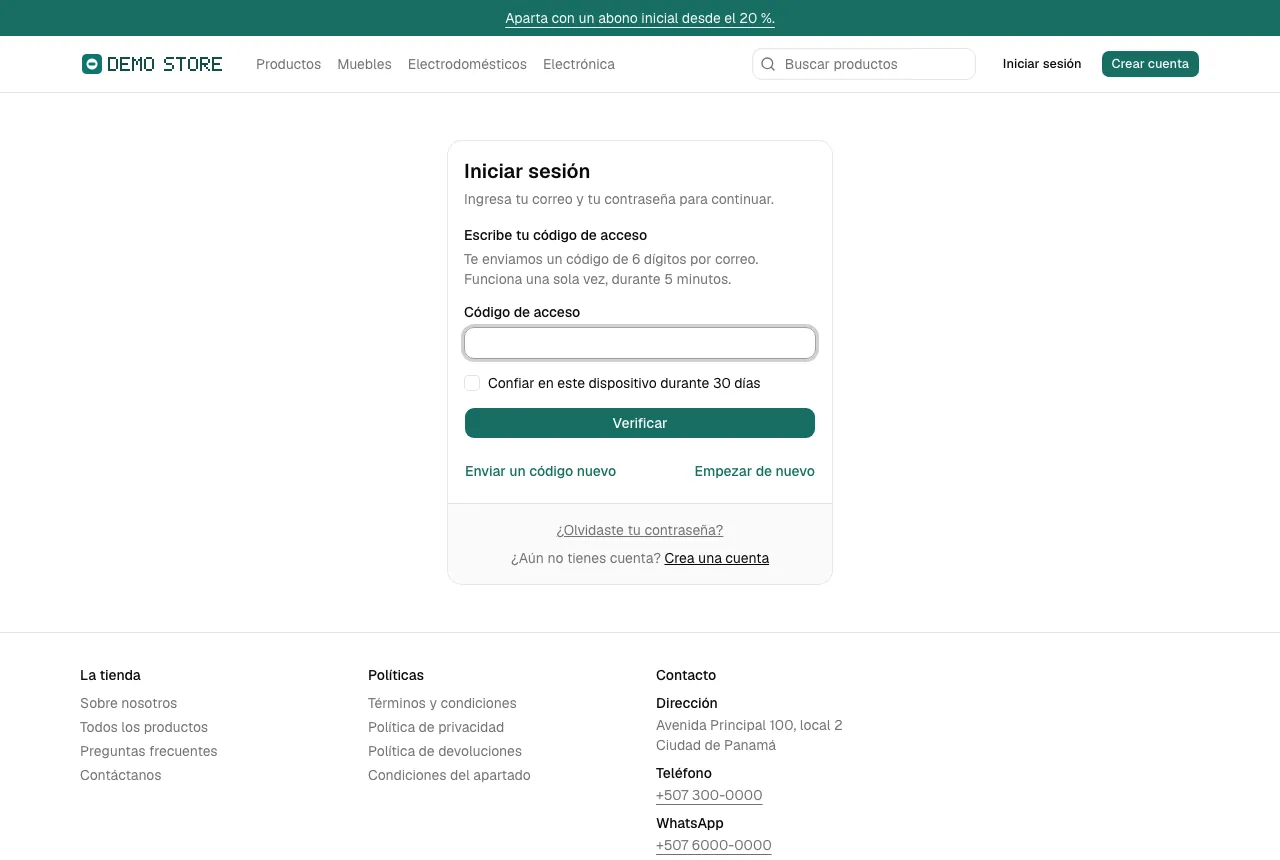Click WhatsApp number +507 6000-0000

pyautogui.click(x=714, y=845)
